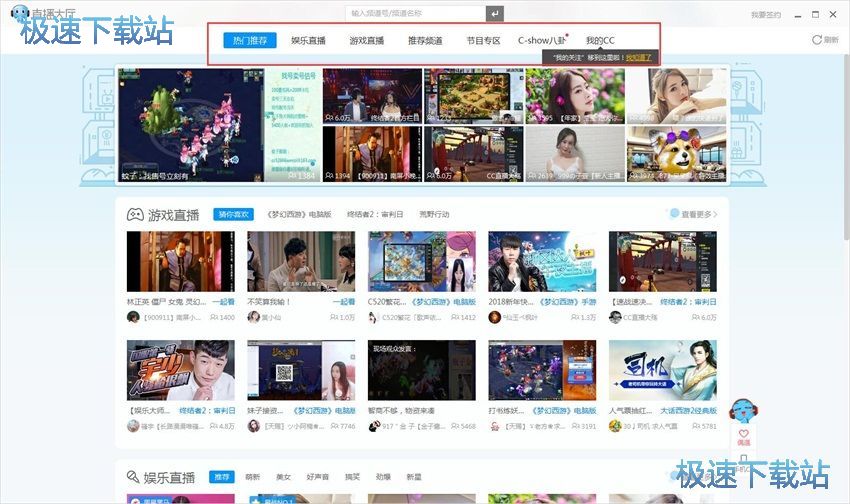
Task: Click the streamer avatar under 打书炼妖 video
Action: 494,426
